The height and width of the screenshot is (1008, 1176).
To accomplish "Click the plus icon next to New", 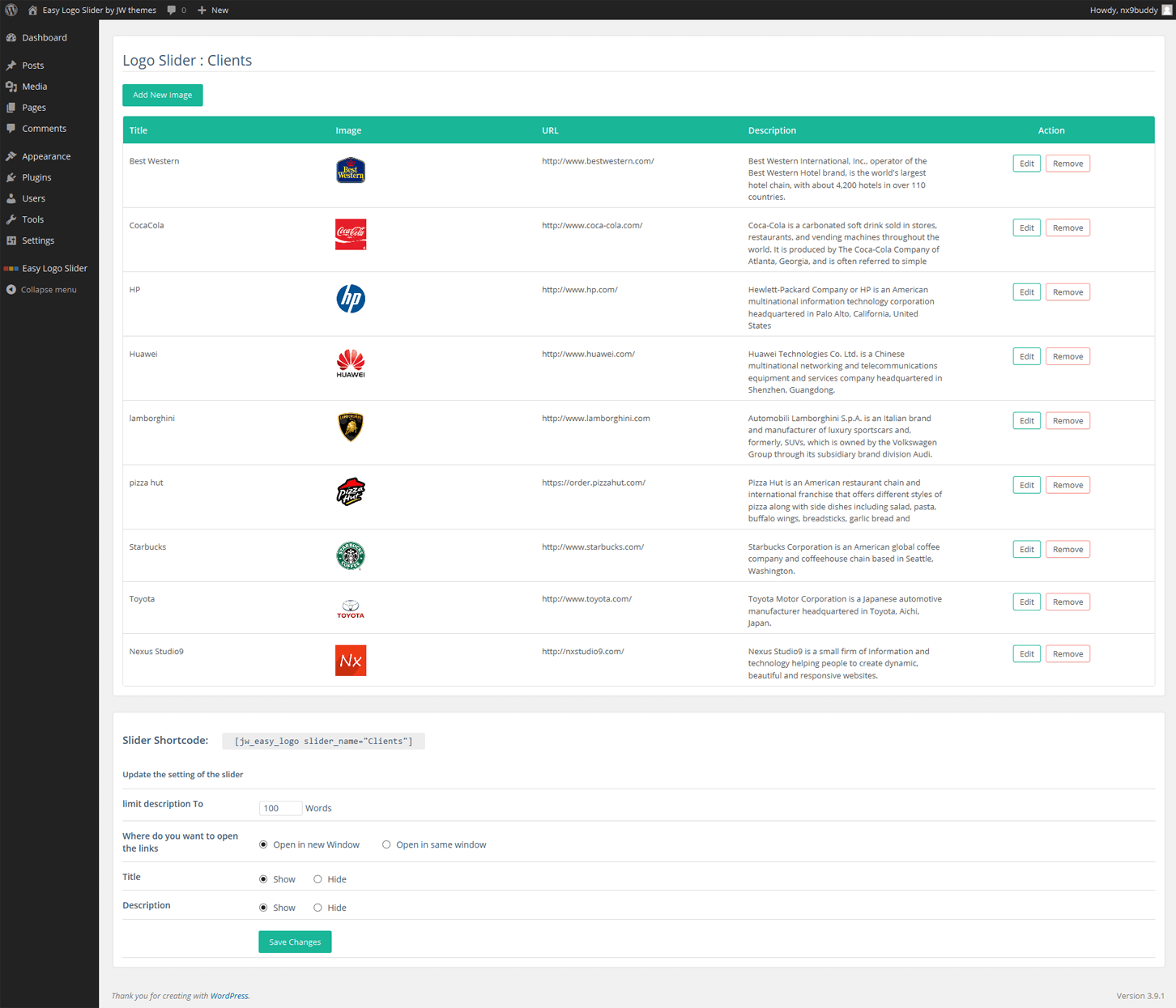I will pos(202,10).
